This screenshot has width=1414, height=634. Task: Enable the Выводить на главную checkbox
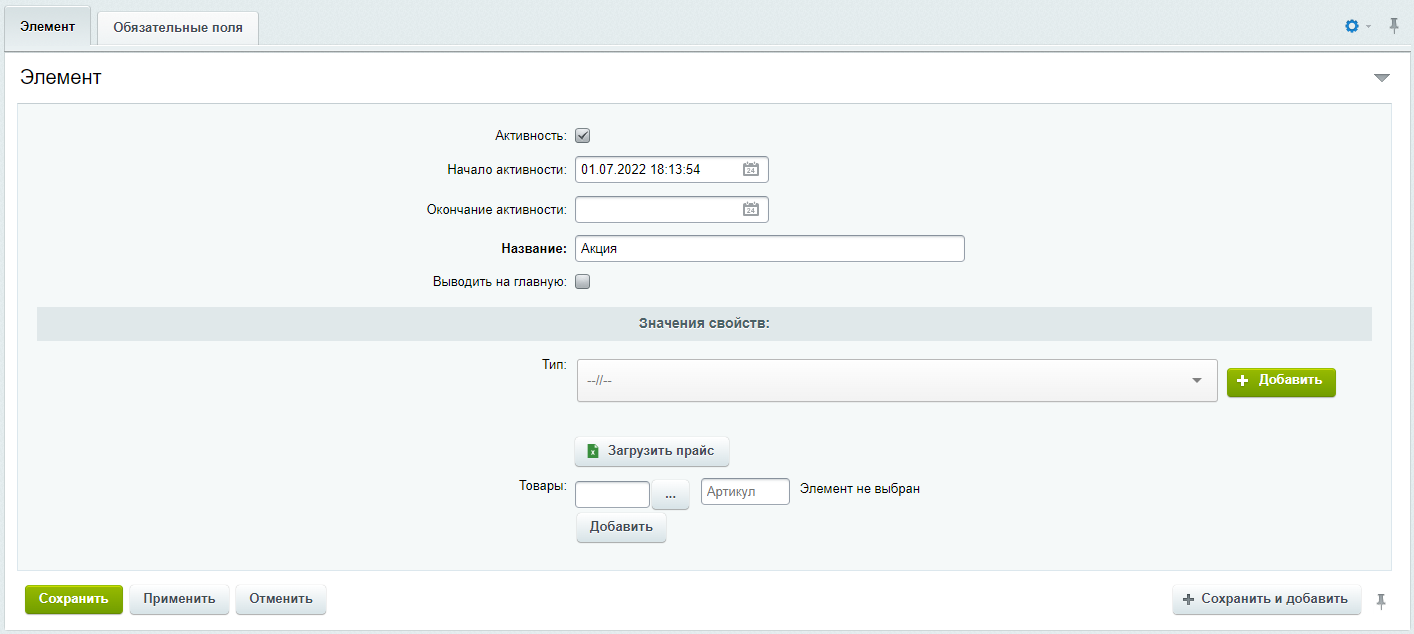583,282
